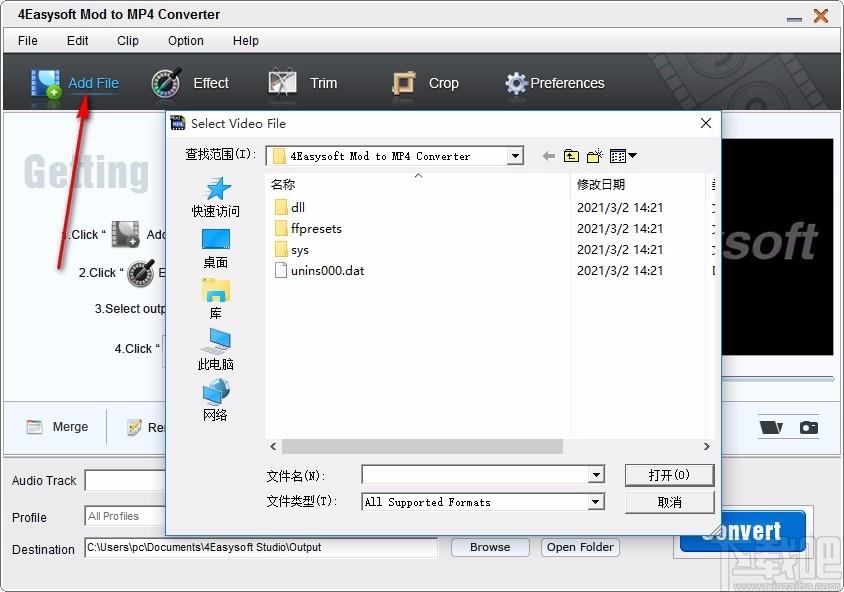844x592 pixels.
Task: Select the sys folder
Action: (x=292, y=250)
